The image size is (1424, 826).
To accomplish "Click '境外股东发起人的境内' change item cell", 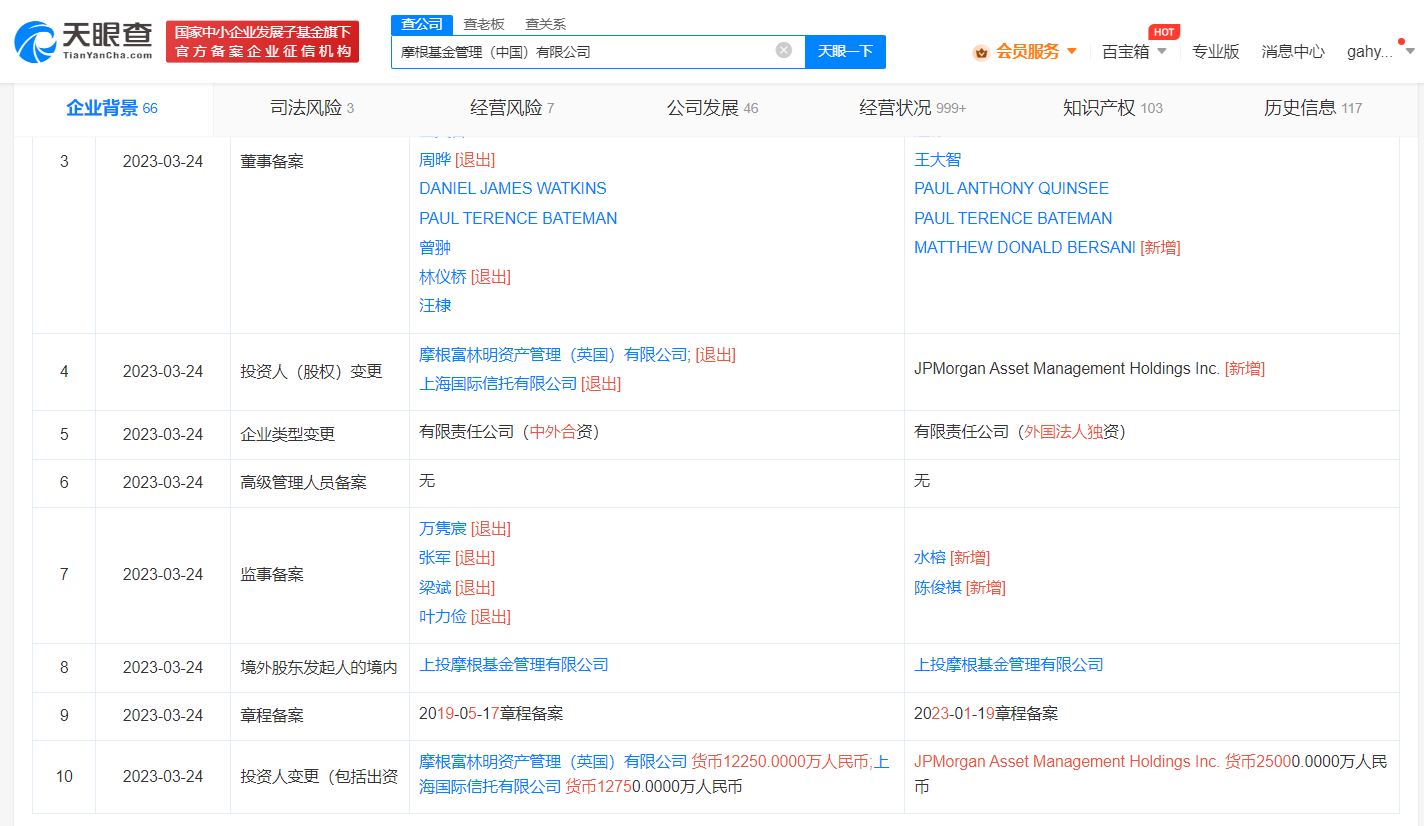I will pos(319,667).
